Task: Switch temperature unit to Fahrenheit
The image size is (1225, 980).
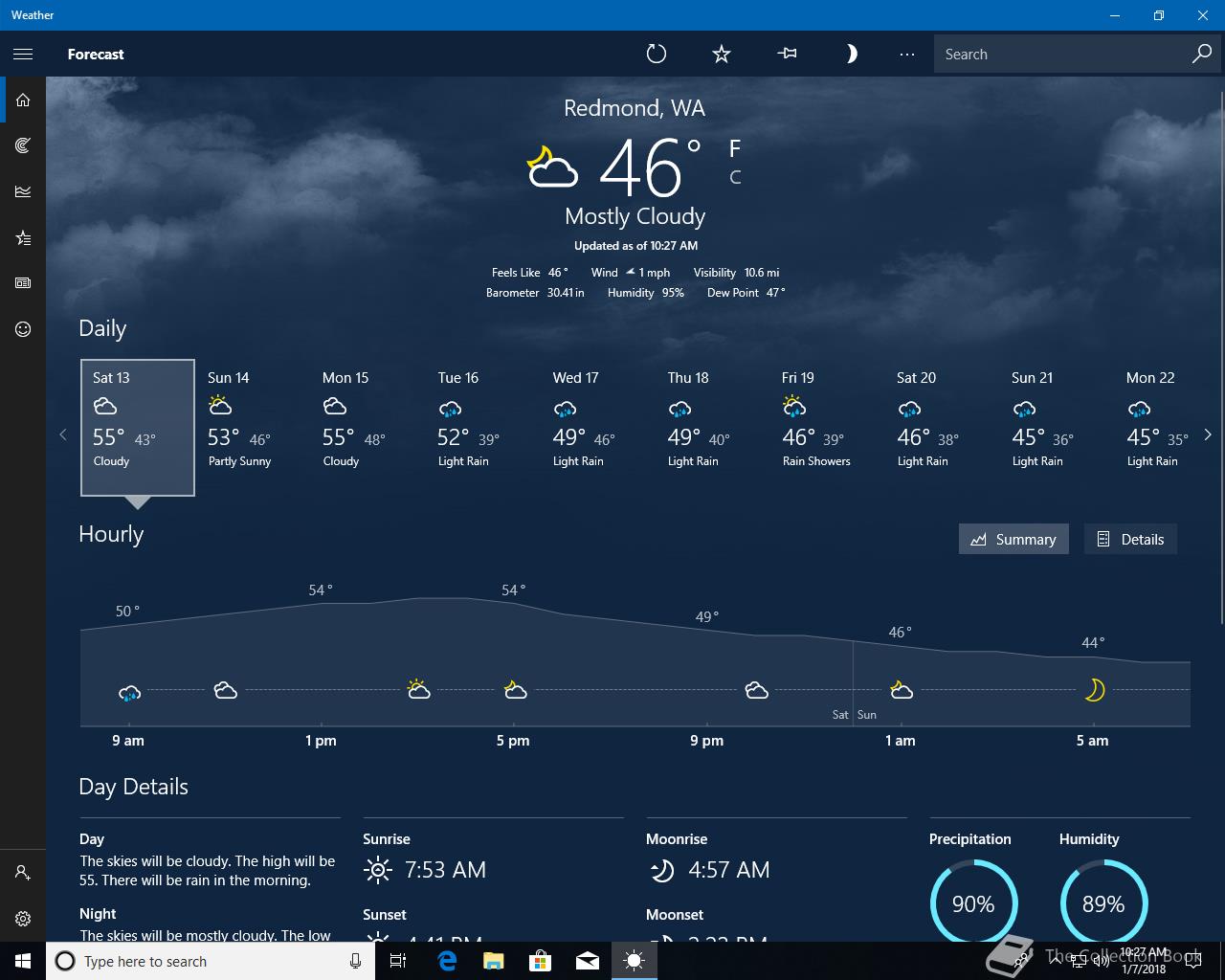Action: tap(735, 148)
